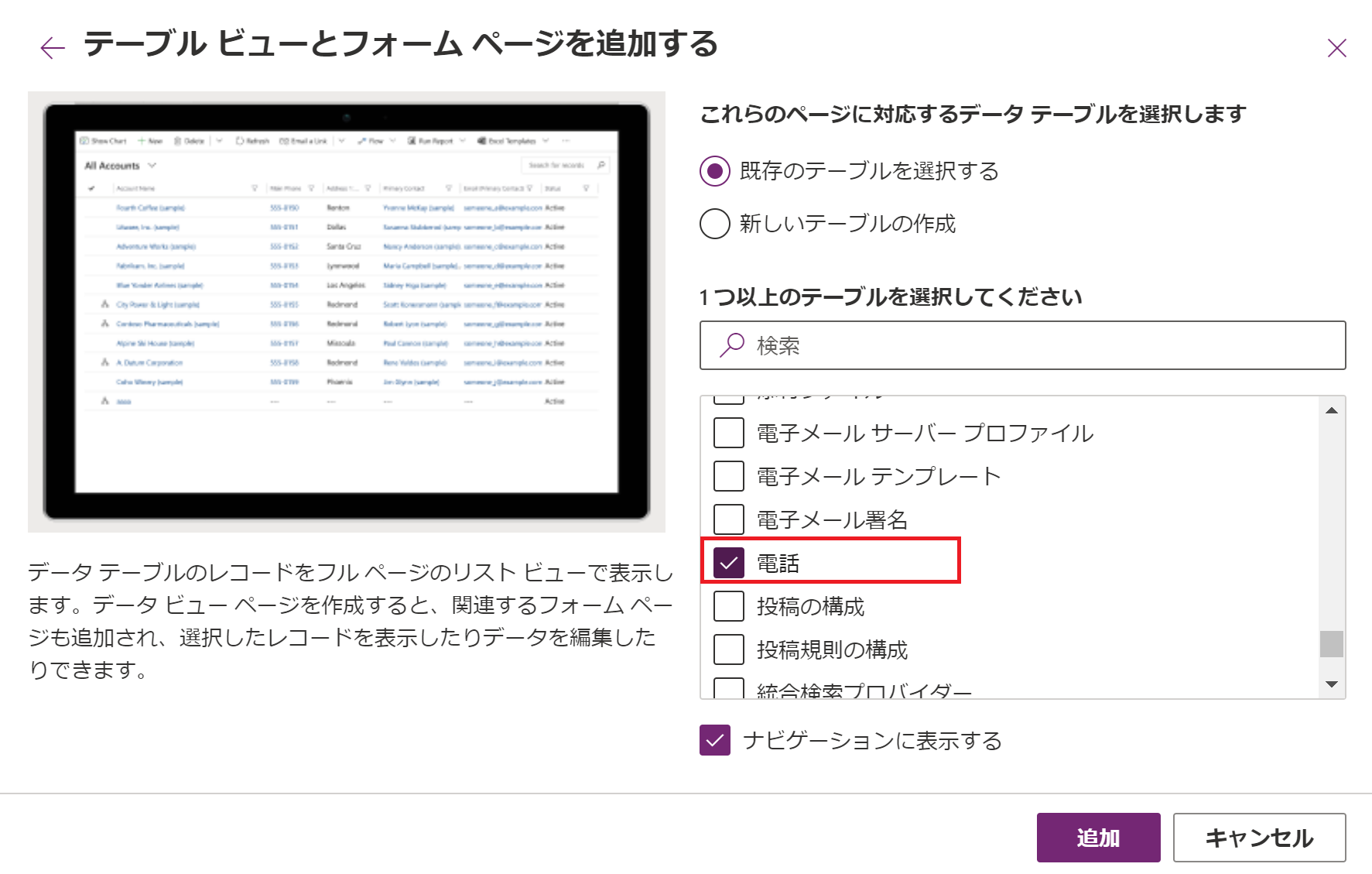Click the 電子メール テンプレート label text
The width and height of the screenshot is (1372, 874).
(878, 476)
